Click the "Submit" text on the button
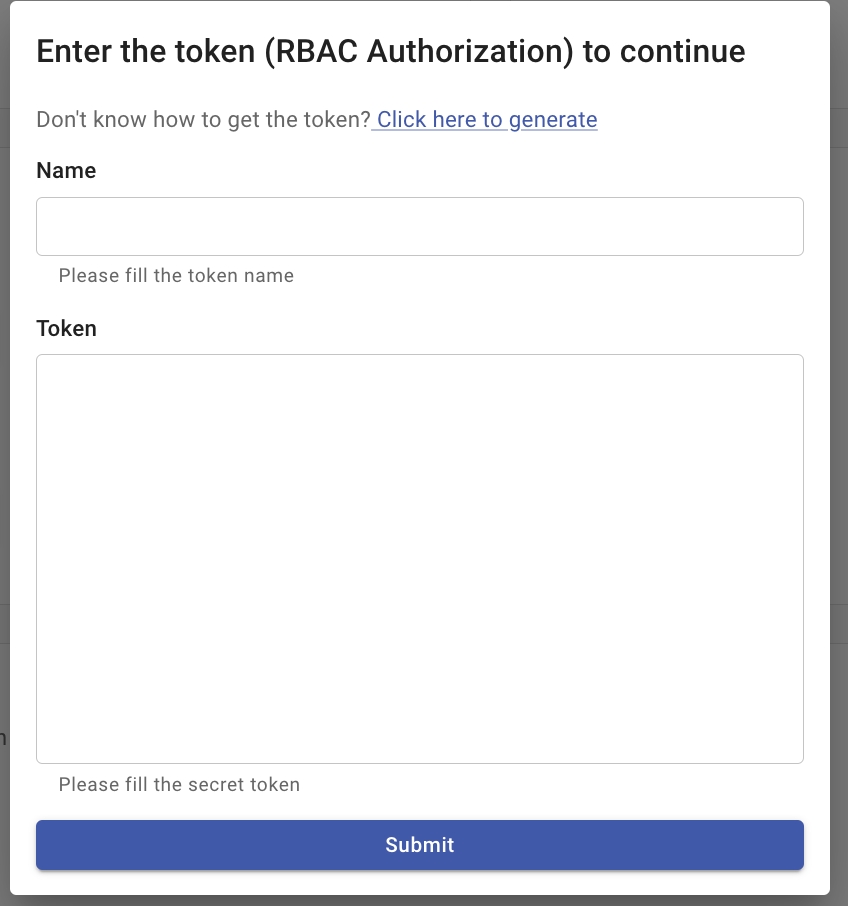This screenshot has height=906, width=848. coord(420,845)
